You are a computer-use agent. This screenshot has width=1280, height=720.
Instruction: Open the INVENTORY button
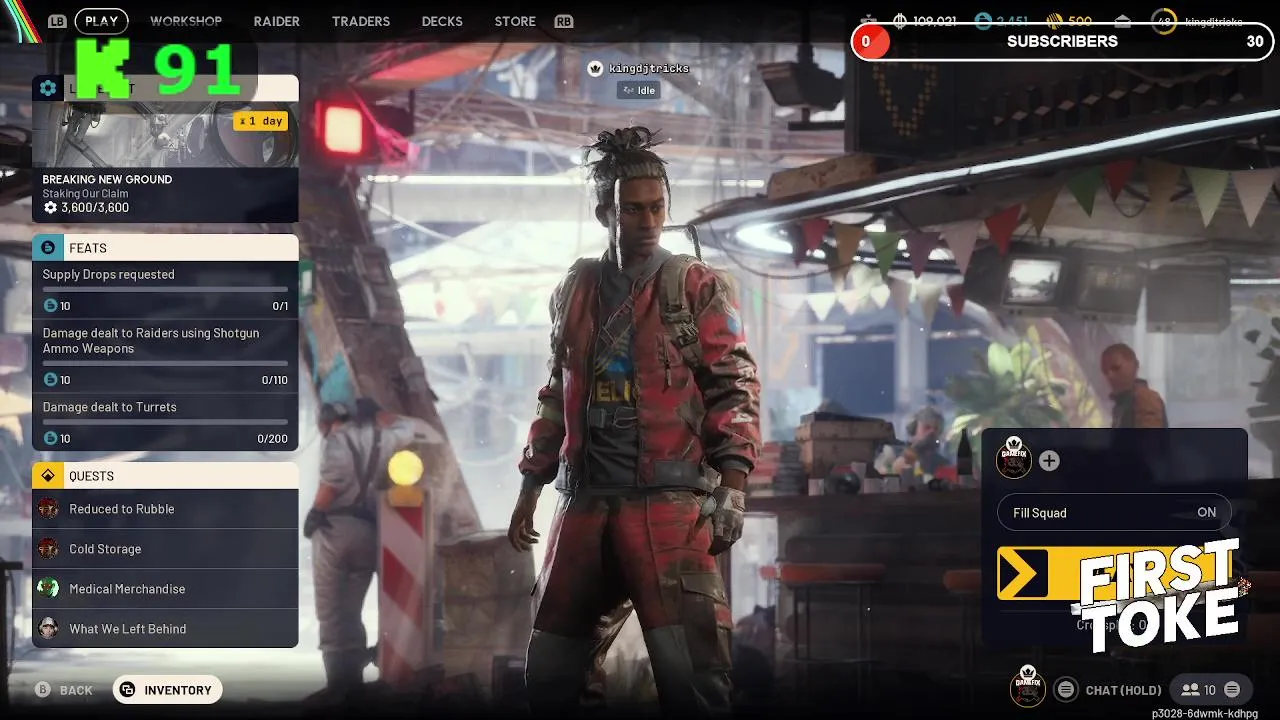click(167, 690)
